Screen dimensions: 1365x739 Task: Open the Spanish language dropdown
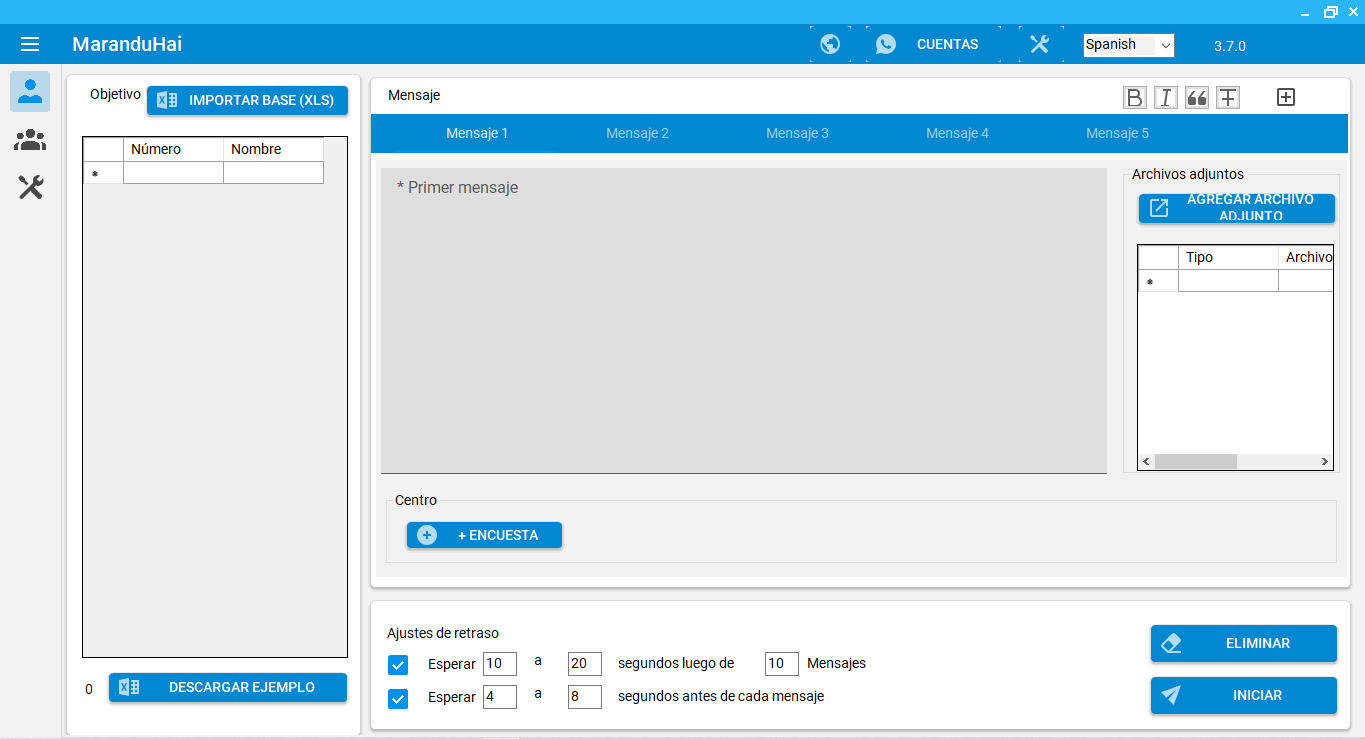1128,45
